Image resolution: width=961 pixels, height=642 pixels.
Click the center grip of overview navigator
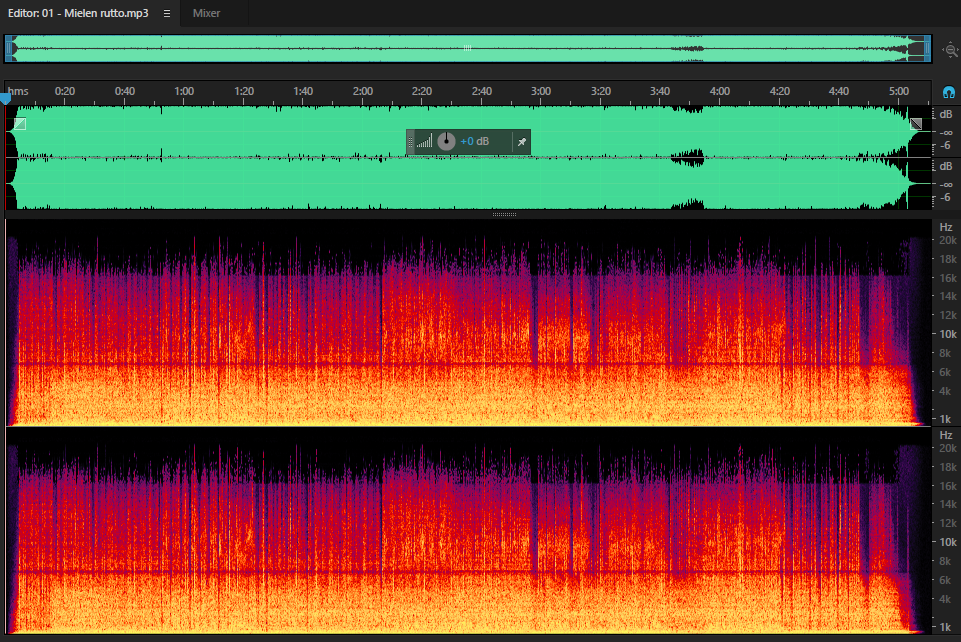(468, 48)
